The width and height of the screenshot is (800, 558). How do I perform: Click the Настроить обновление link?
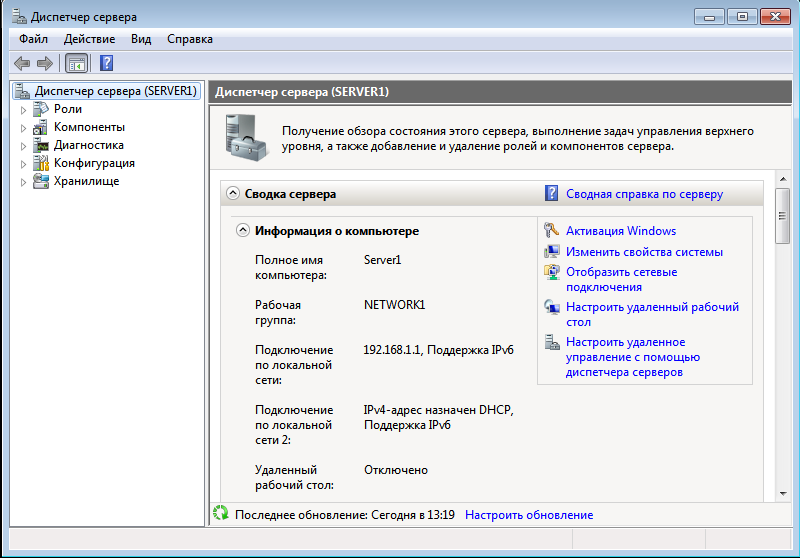tap(529, 515)
